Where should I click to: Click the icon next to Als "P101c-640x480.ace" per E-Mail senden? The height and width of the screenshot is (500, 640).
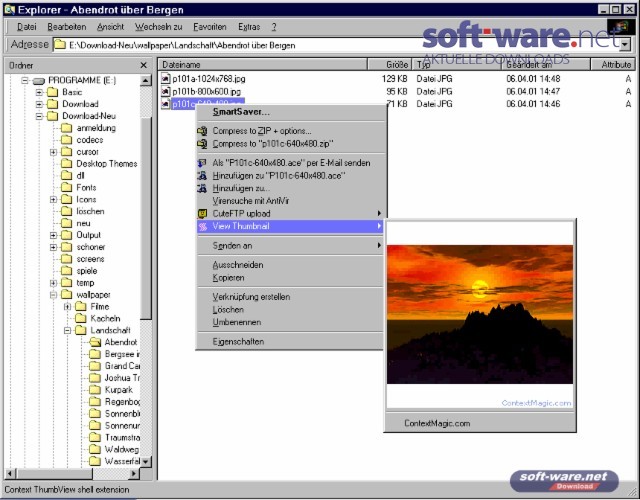pyautogui.click(x=202, y=163)
